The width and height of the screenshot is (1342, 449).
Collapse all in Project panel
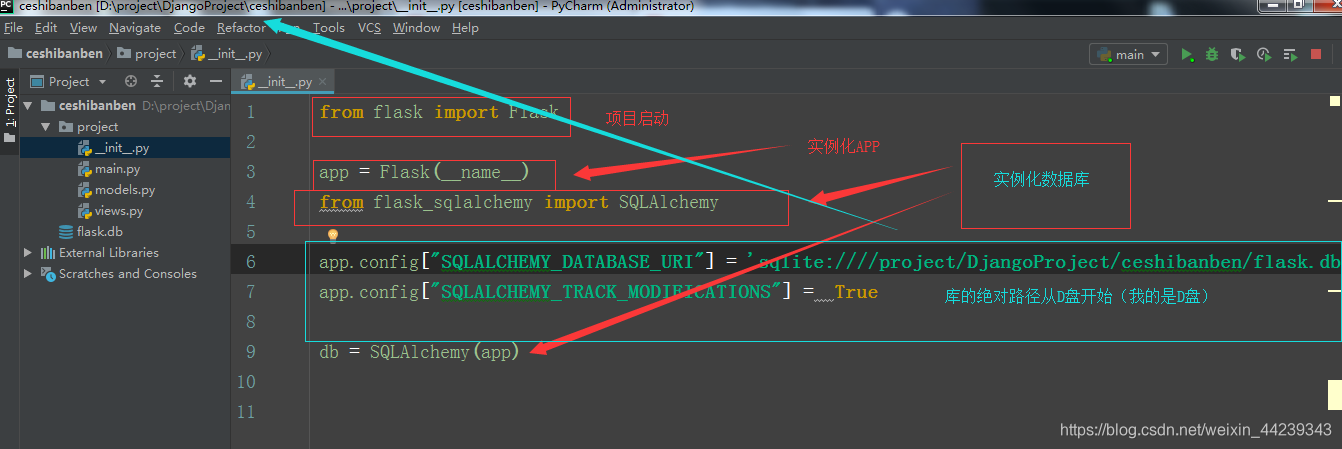157,81
